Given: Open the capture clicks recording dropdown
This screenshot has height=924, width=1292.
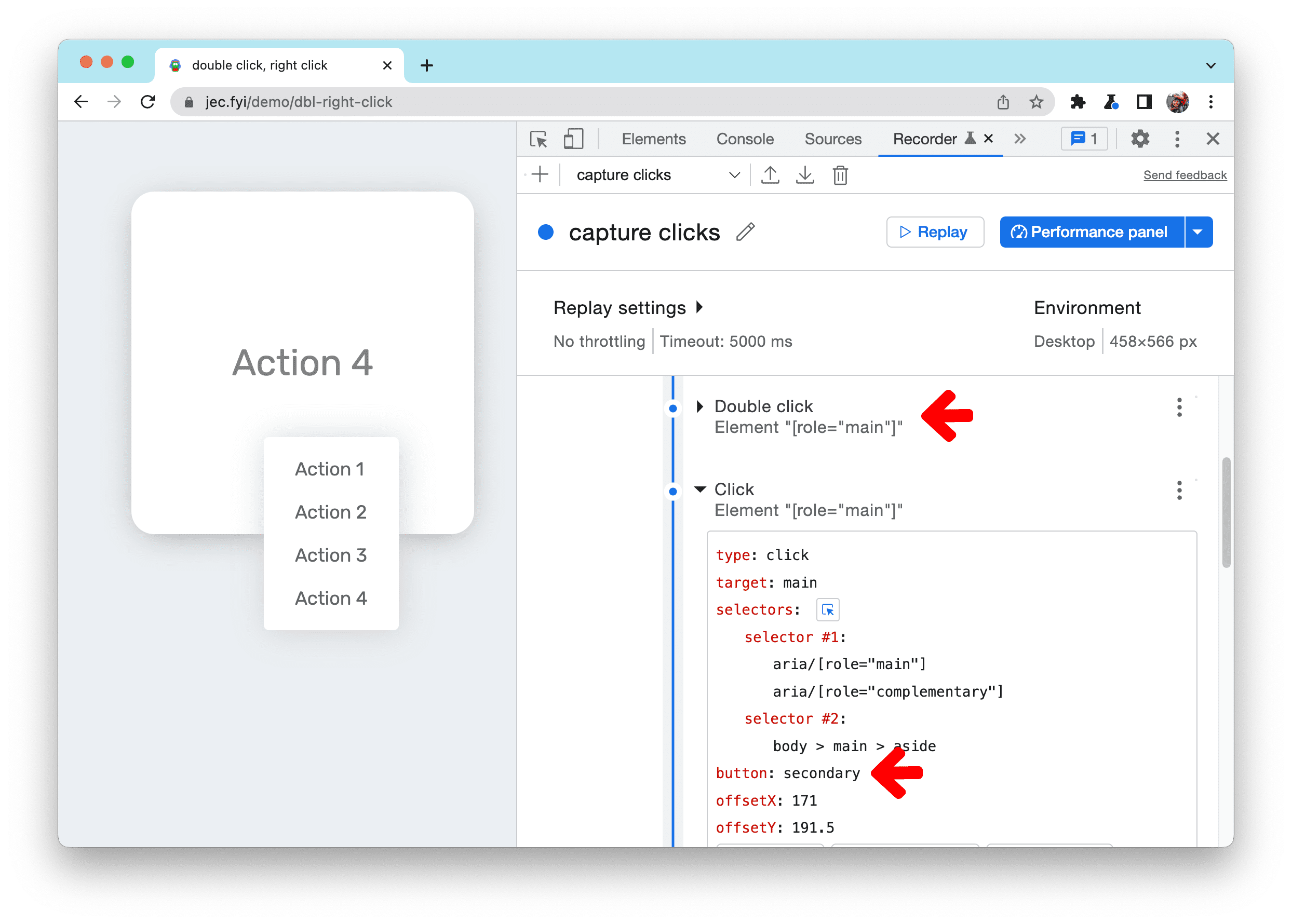Looking at the screenshot, I should coord(736,176).
